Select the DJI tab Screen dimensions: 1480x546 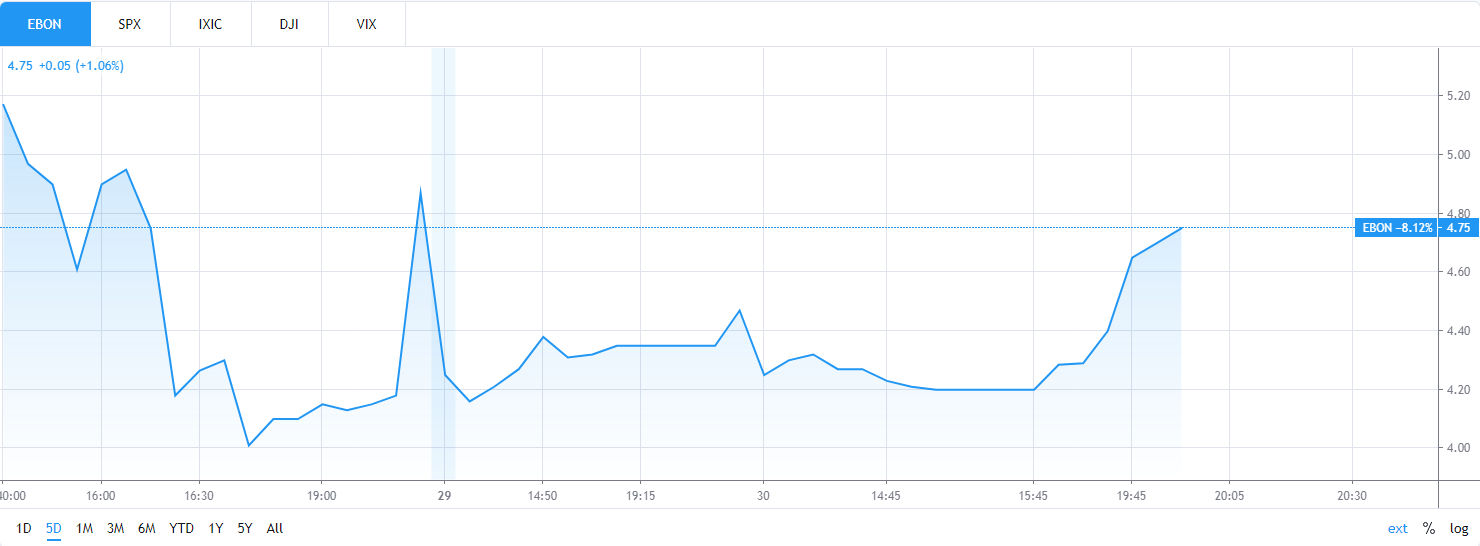[290, 24]
